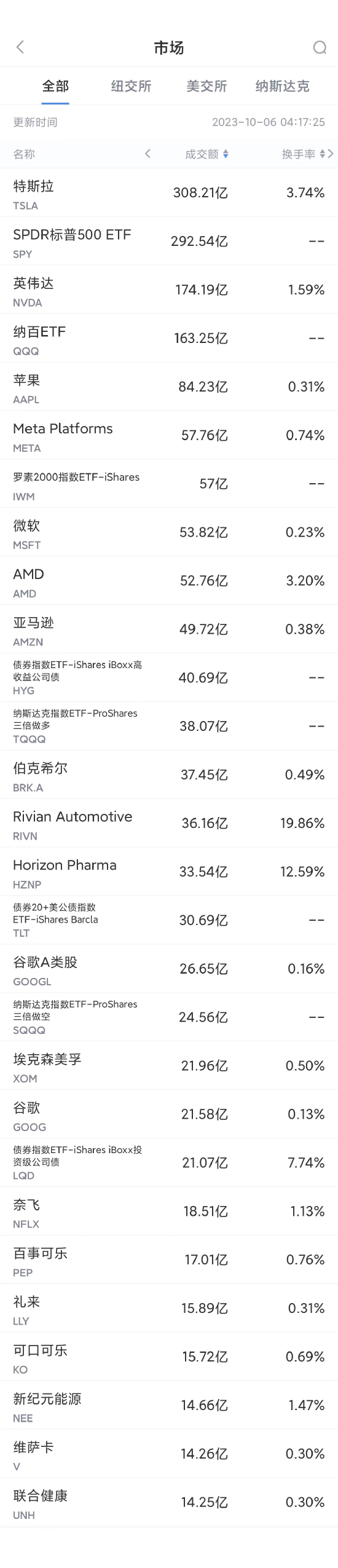The height and width of the screenshot is (1568, 338).
Task: Switch to 纳斯达克 tab
Action: (283, 86)
